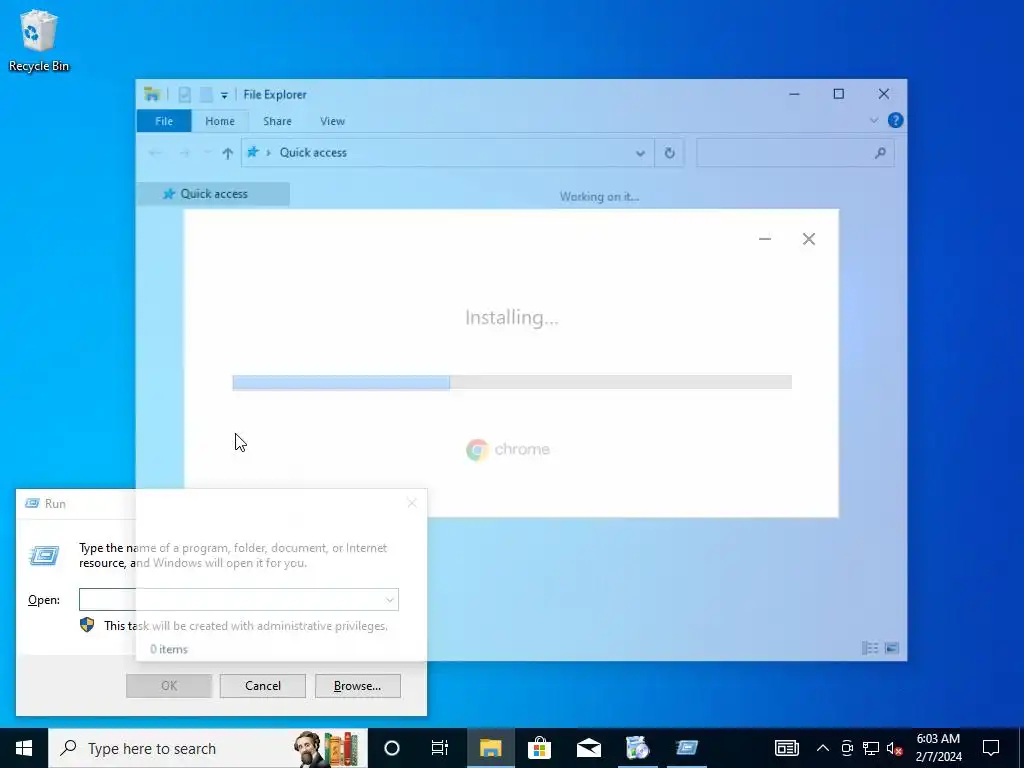
Task: Open network status tray icon
Action: pyautogui.click(x=871, y=748)
